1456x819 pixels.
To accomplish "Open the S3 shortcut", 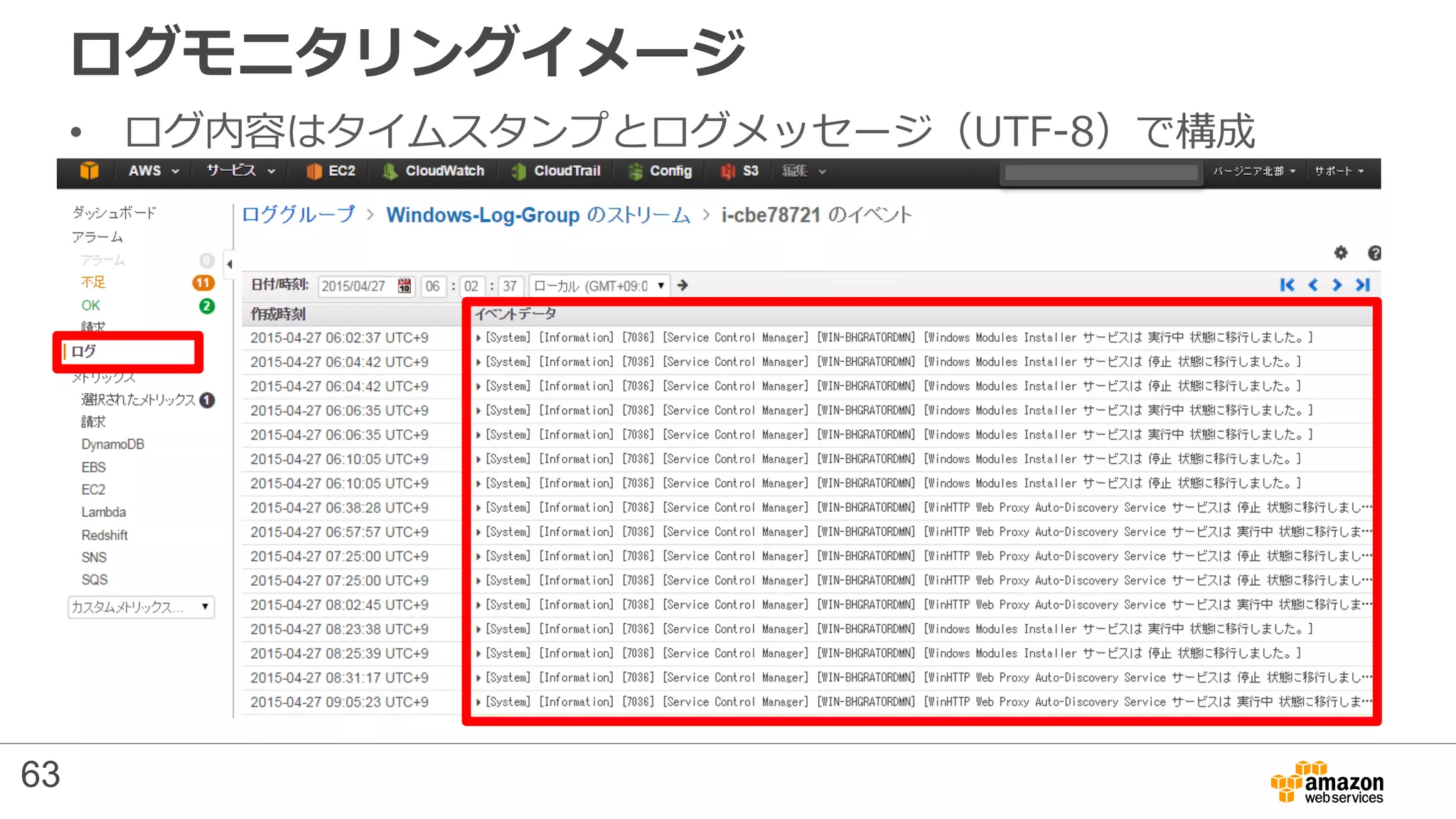I will (739, 171).
